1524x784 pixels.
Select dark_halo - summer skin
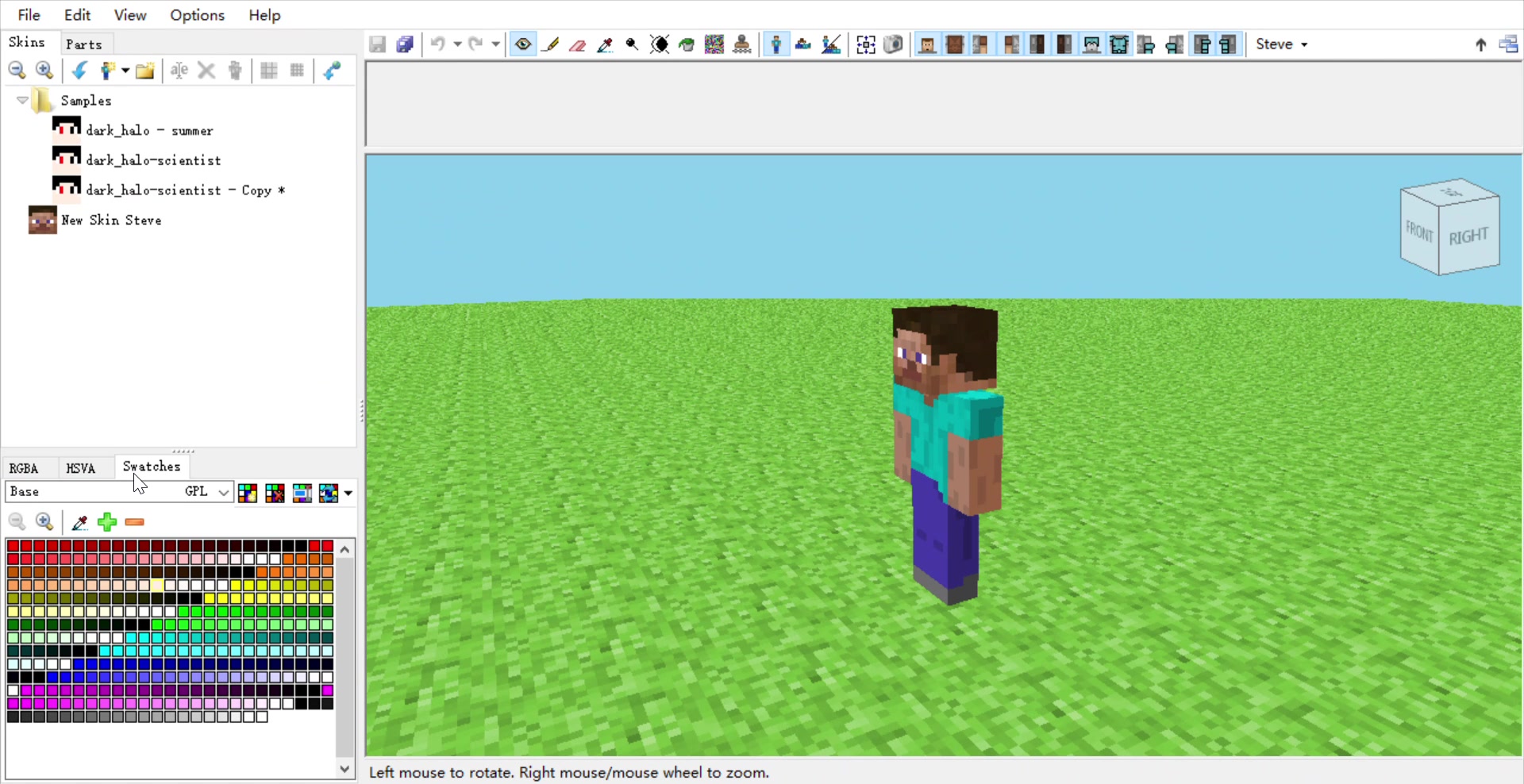tap(149, 130)
